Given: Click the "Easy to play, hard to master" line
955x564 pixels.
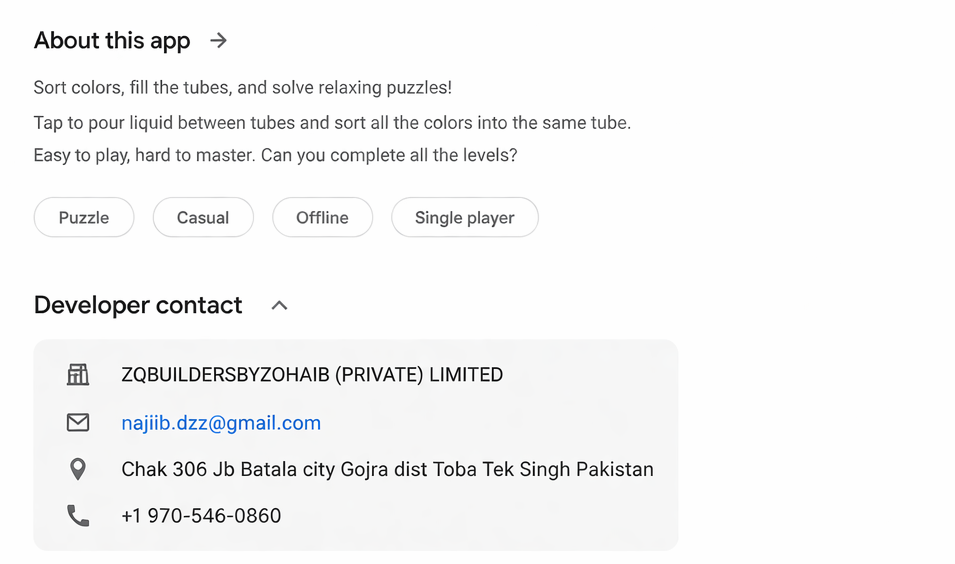Looking at the screenshot, I should (x=275, y=156).
